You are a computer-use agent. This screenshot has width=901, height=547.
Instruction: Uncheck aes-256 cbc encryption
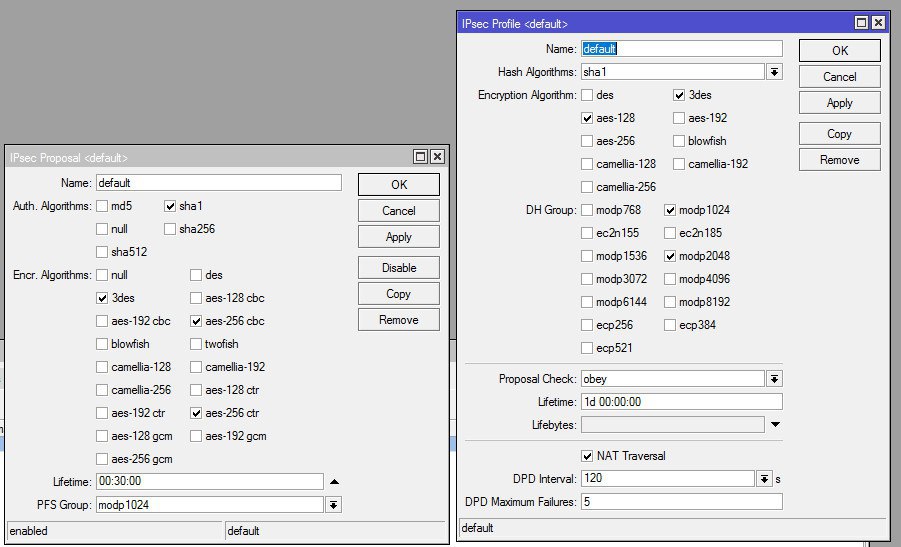pyautogui.click(x=196, y=321)
